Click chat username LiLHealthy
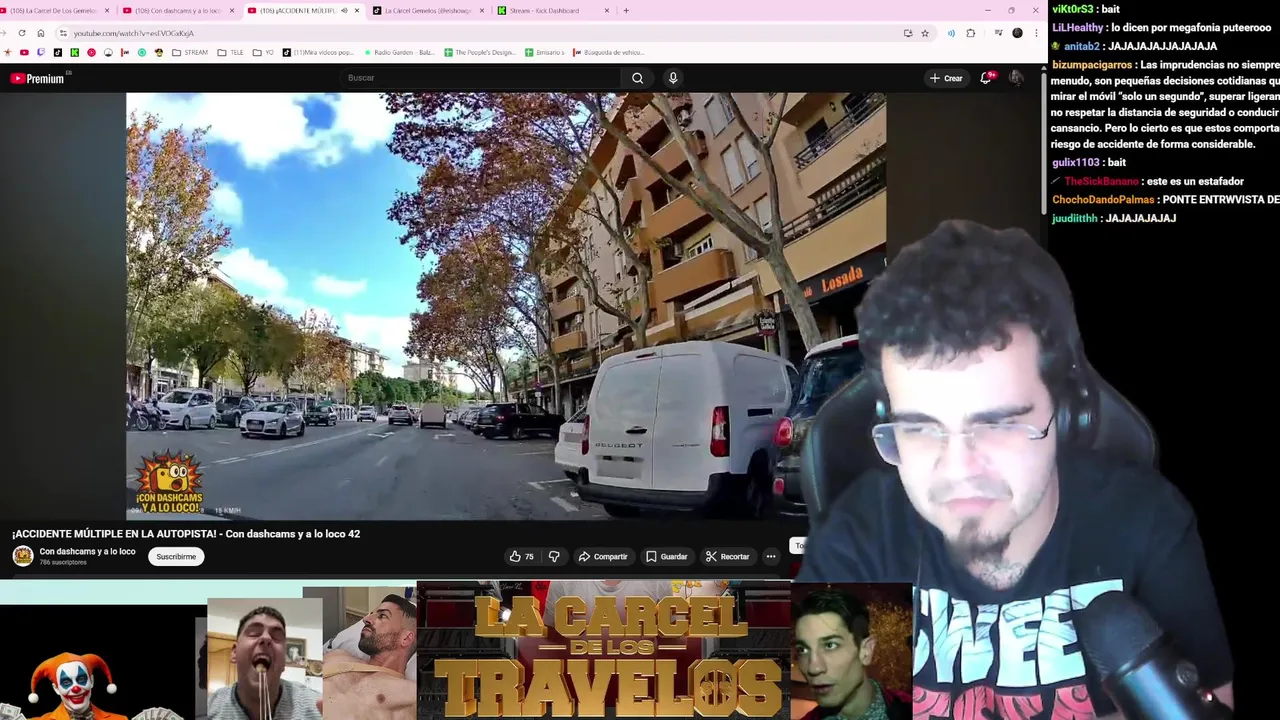 (x=1078, y=28)
